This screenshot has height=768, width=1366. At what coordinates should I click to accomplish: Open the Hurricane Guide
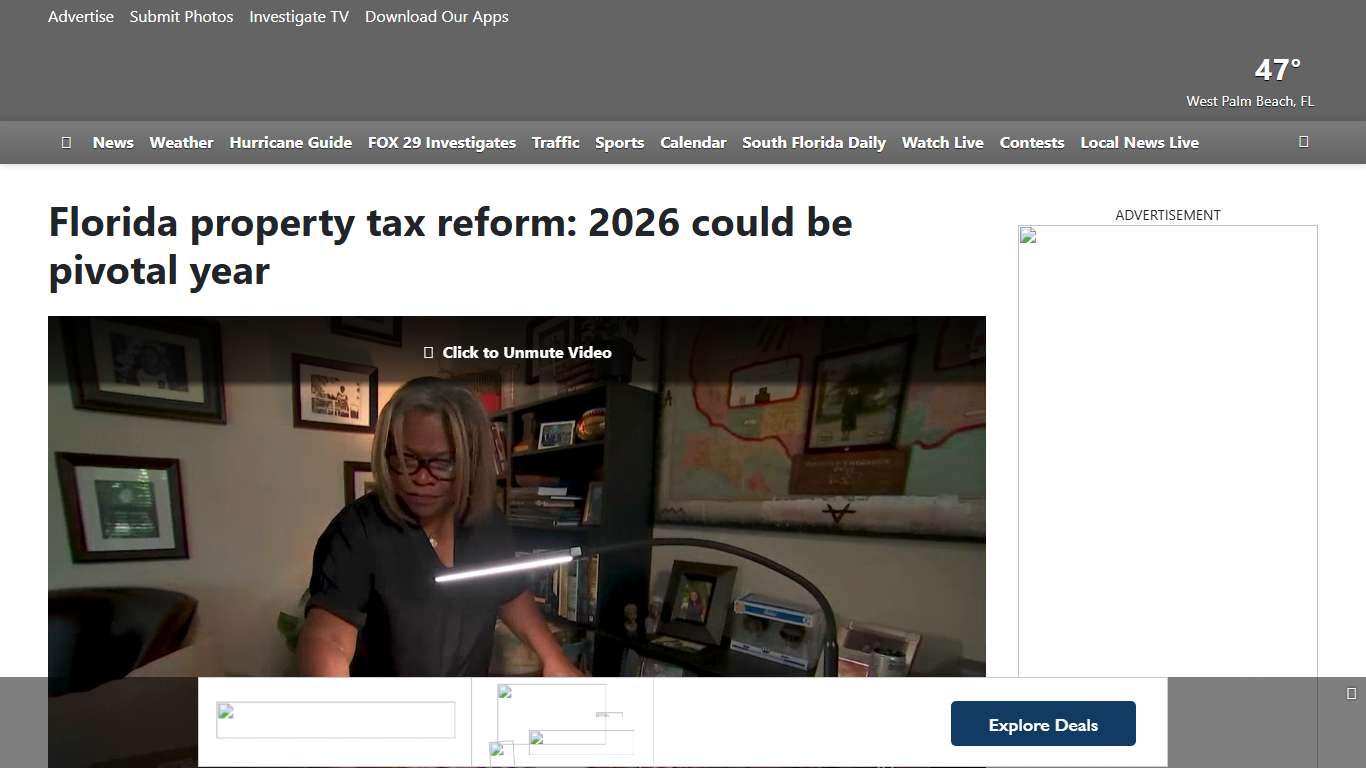pyautogui.click(x=290, y=142)
